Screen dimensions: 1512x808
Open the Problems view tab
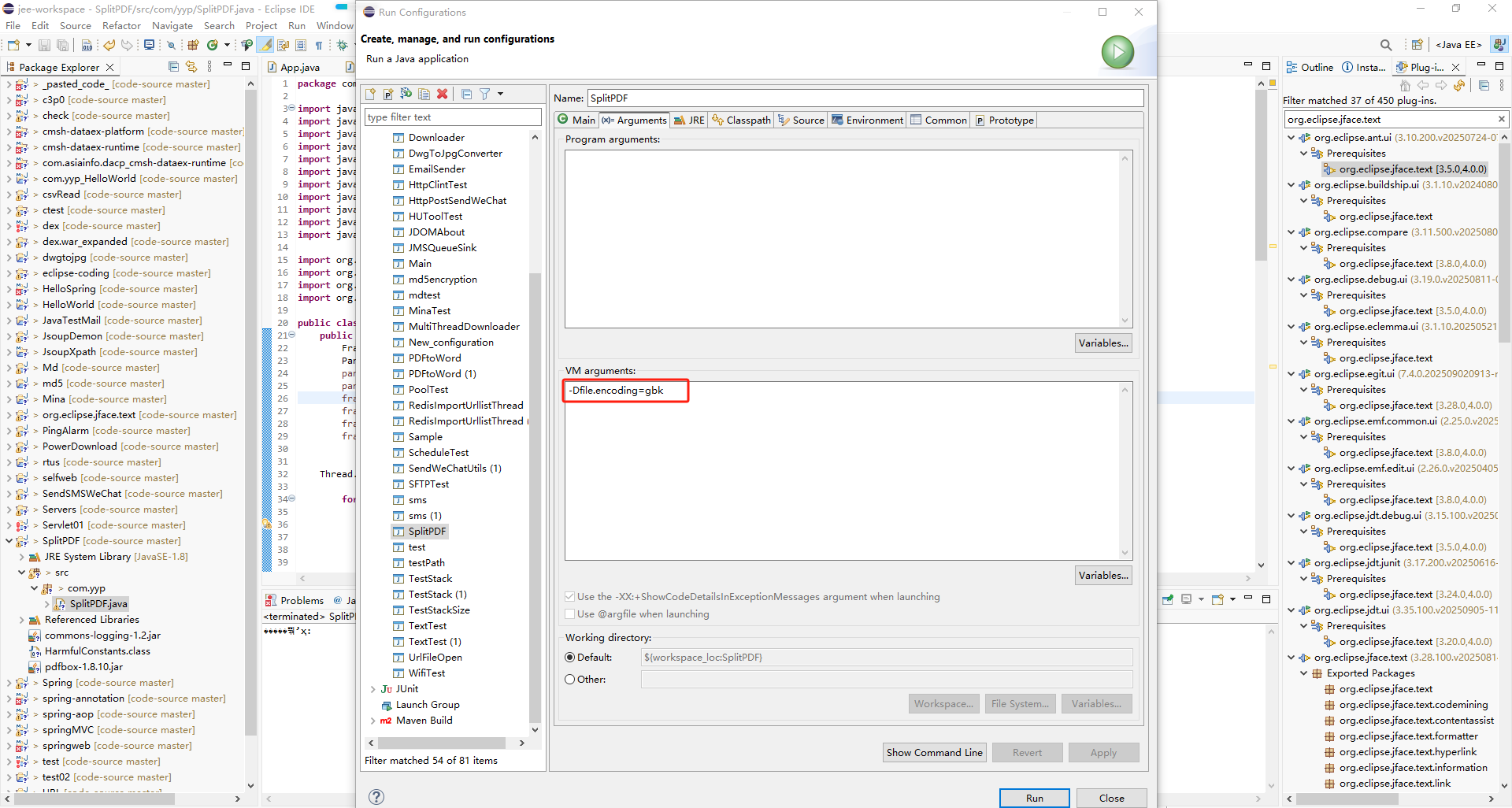point(295,600)
